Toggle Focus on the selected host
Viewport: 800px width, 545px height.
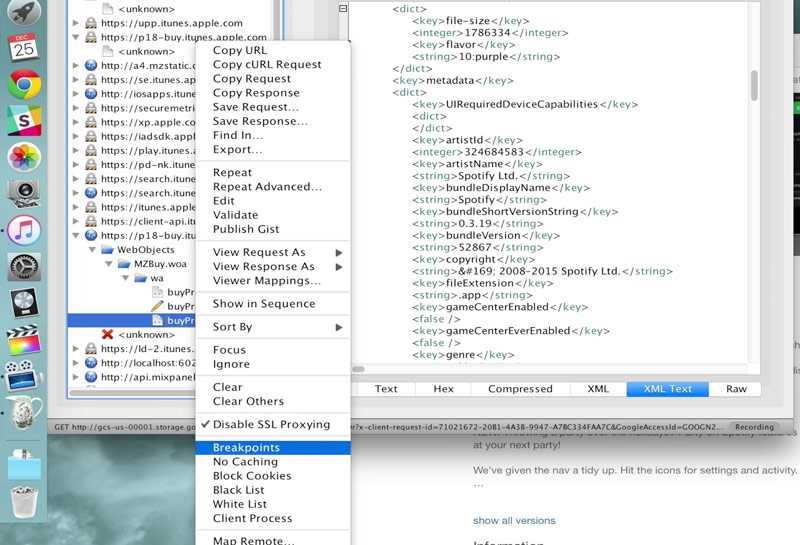pyautogui.click(x=272, y=350)
